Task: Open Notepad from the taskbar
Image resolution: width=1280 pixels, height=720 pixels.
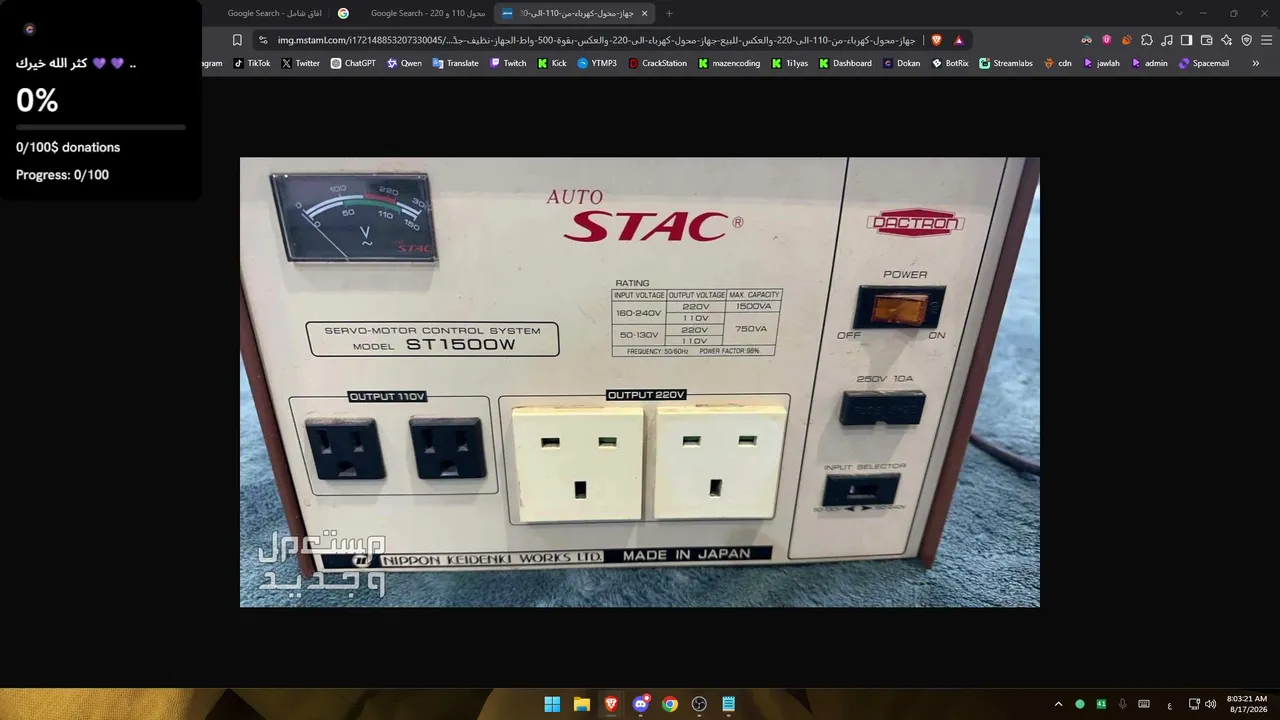Action: click(729, 704)
